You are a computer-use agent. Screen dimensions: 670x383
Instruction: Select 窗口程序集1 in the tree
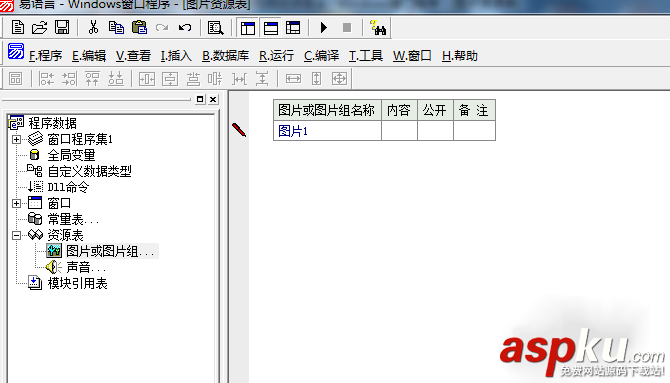80,139
